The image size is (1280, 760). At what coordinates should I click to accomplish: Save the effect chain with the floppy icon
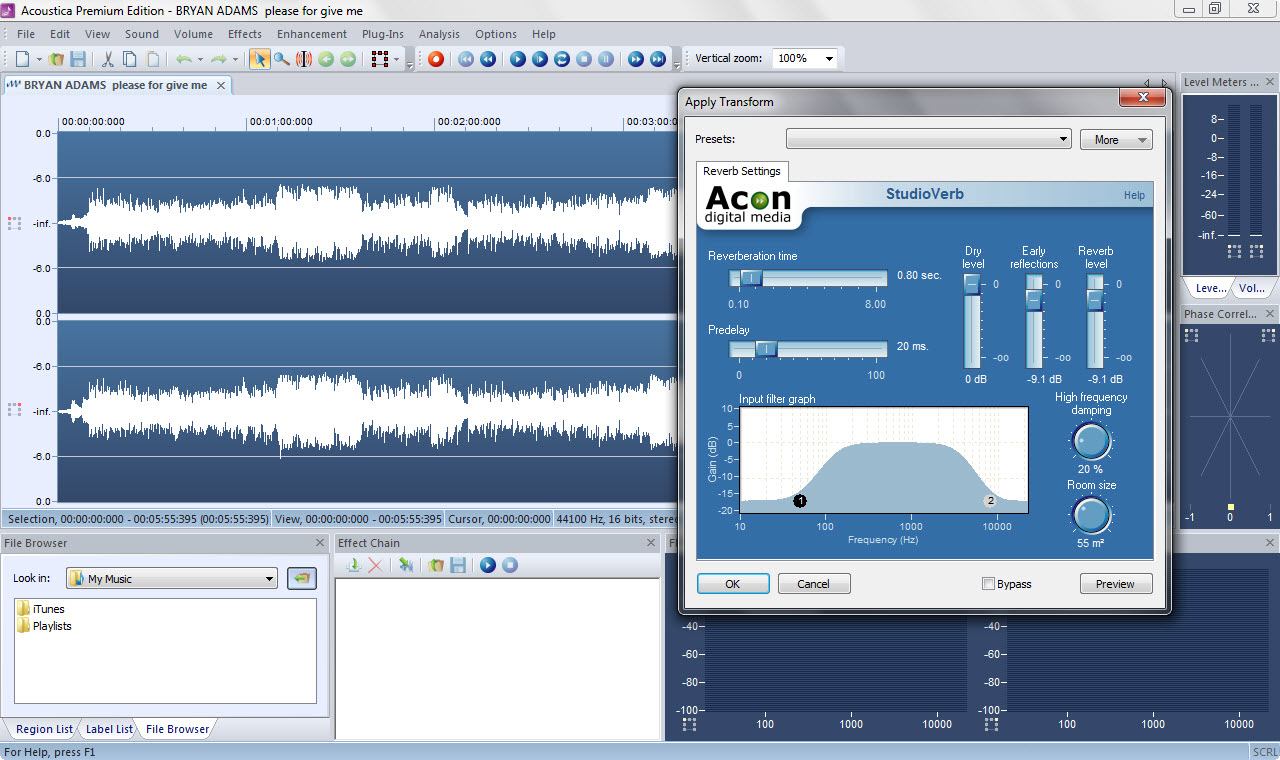coord(458,565)
